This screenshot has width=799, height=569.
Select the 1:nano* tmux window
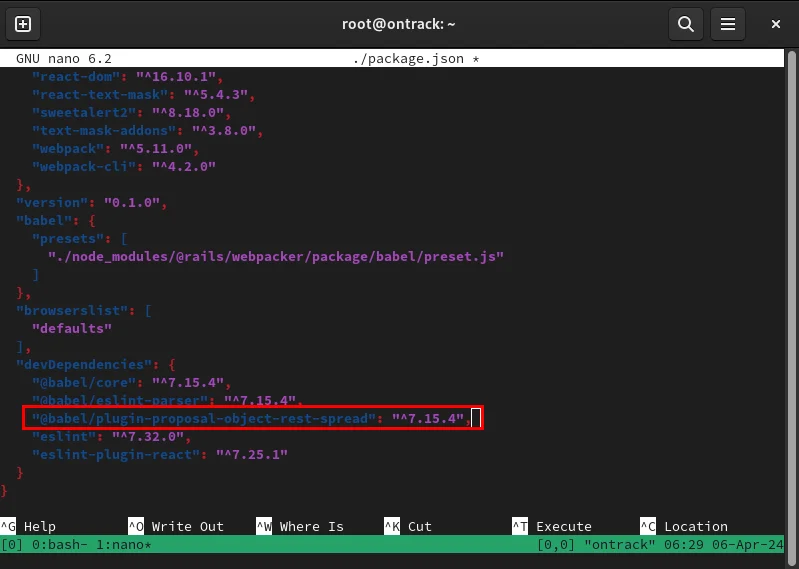point(124,545)
